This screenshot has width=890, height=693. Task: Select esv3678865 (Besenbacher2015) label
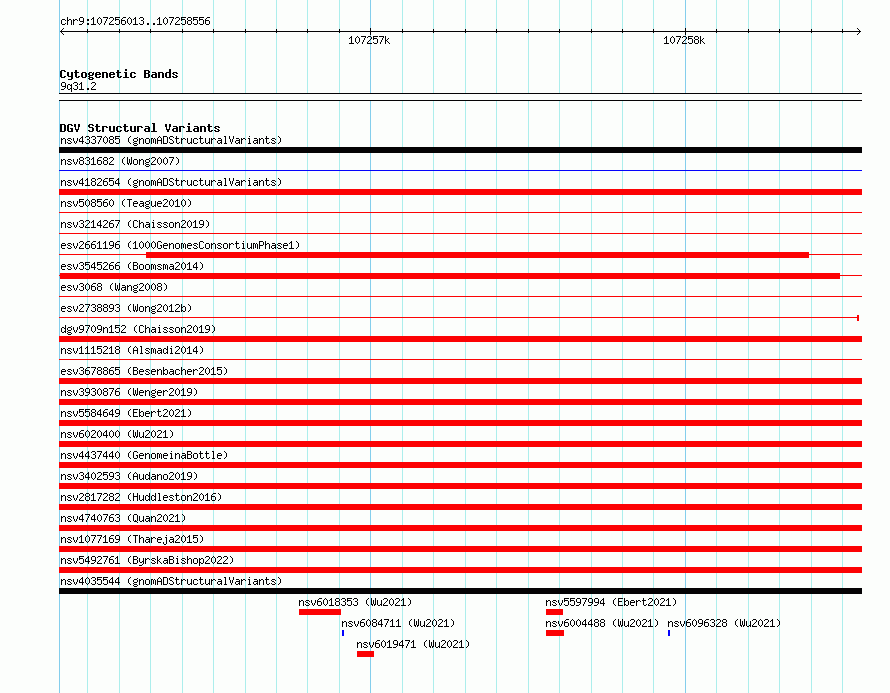144,371
